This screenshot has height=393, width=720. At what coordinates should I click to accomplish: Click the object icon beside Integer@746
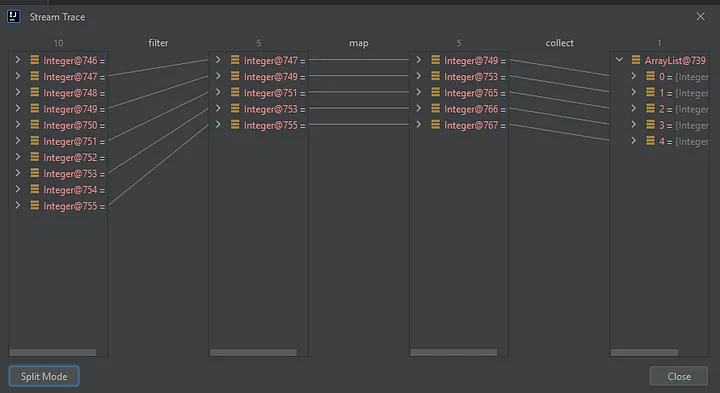34,60
